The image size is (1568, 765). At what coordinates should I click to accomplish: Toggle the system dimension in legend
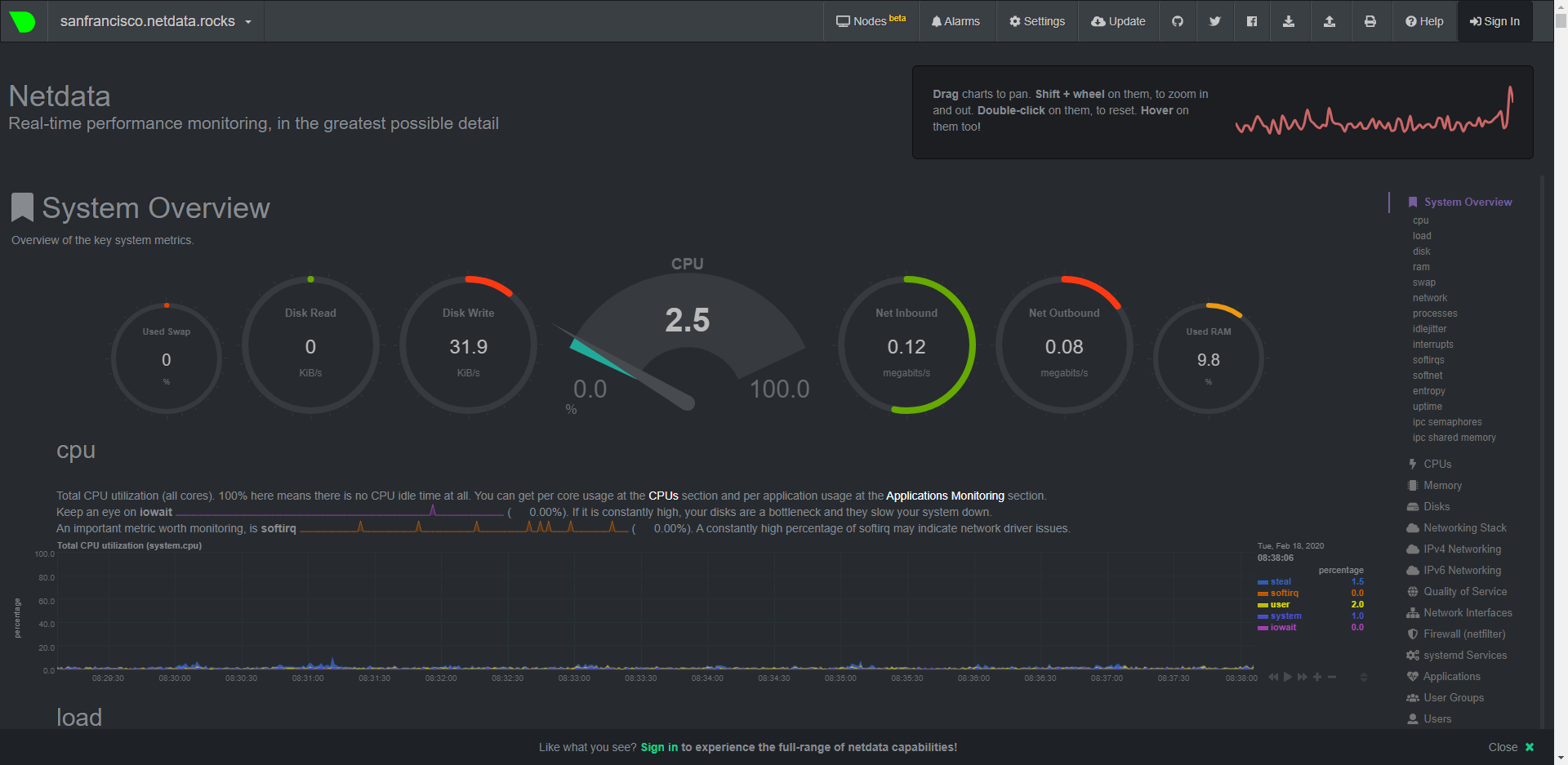1285,616
